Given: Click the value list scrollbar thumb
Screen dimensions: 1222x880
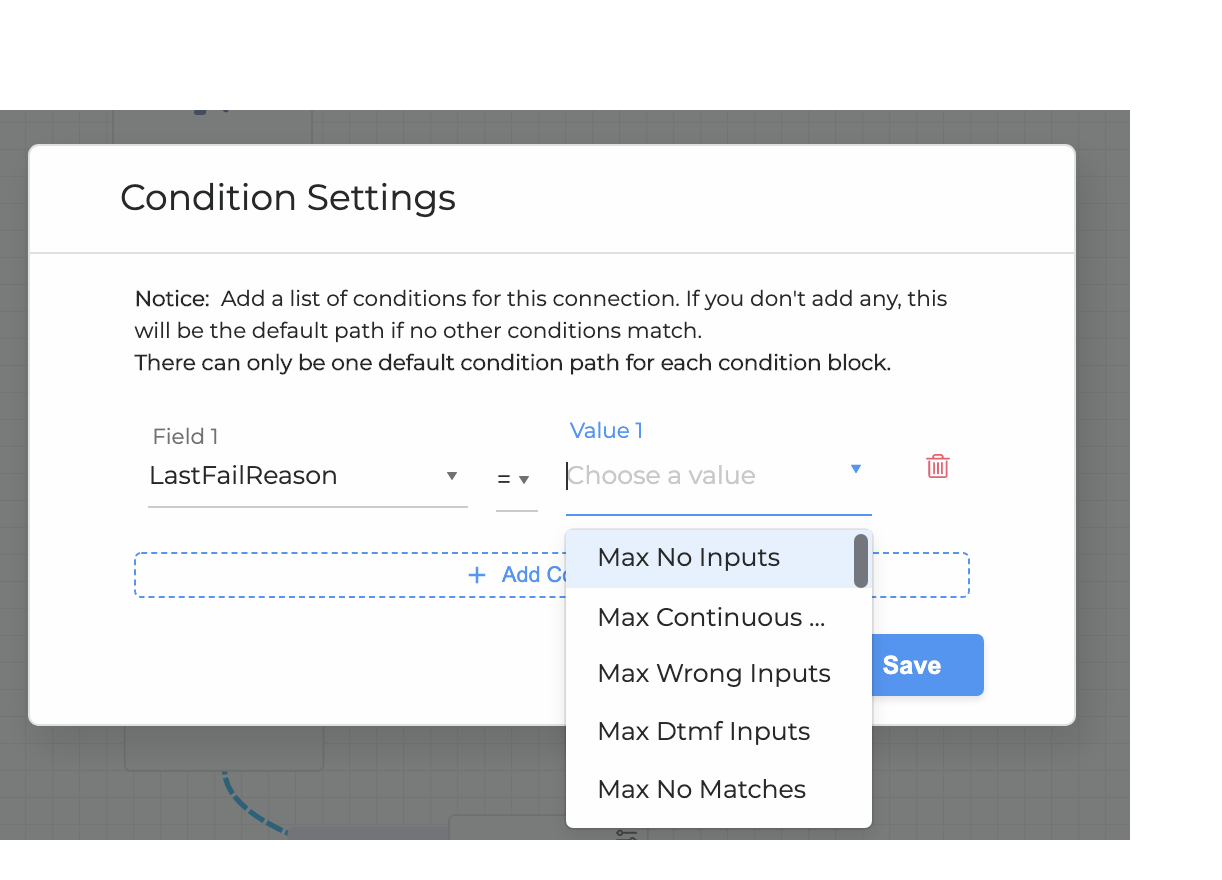Looking at the screenshot, I should 861,561.
